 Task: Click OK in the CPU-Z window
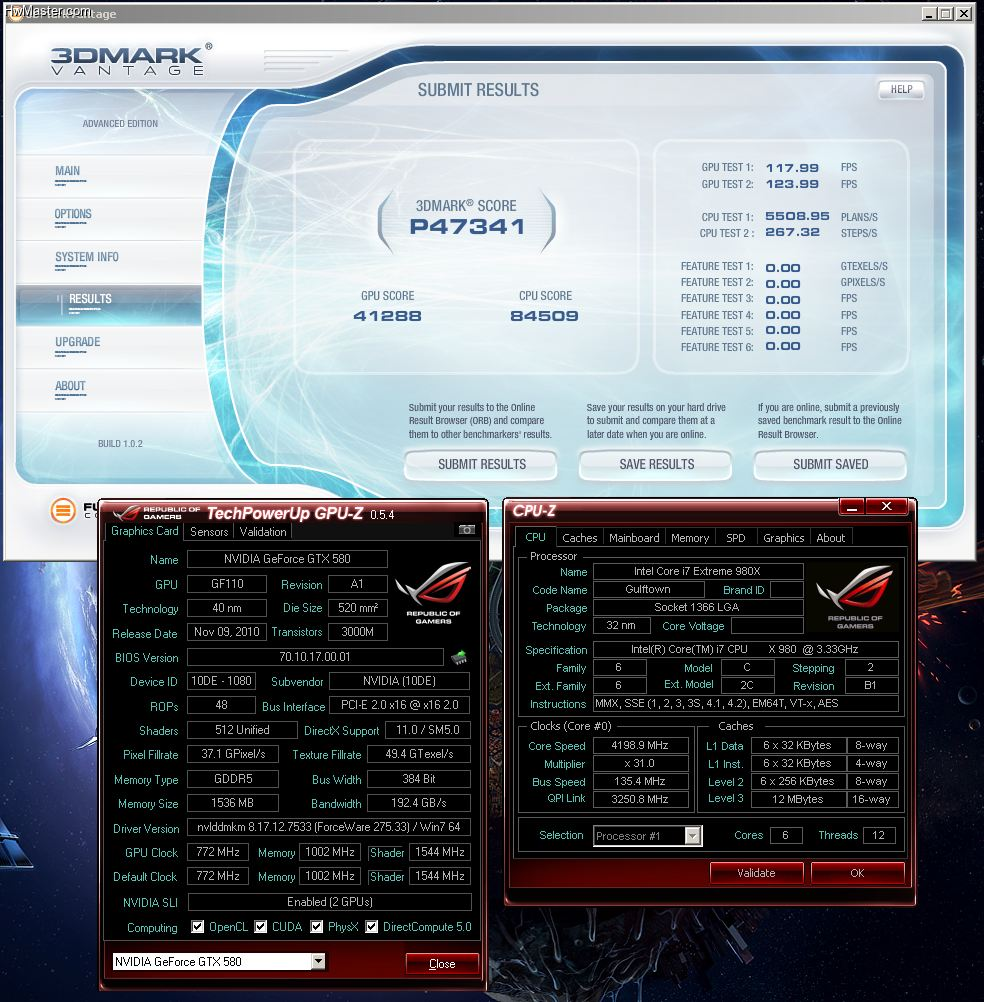[x=857, y=873]
